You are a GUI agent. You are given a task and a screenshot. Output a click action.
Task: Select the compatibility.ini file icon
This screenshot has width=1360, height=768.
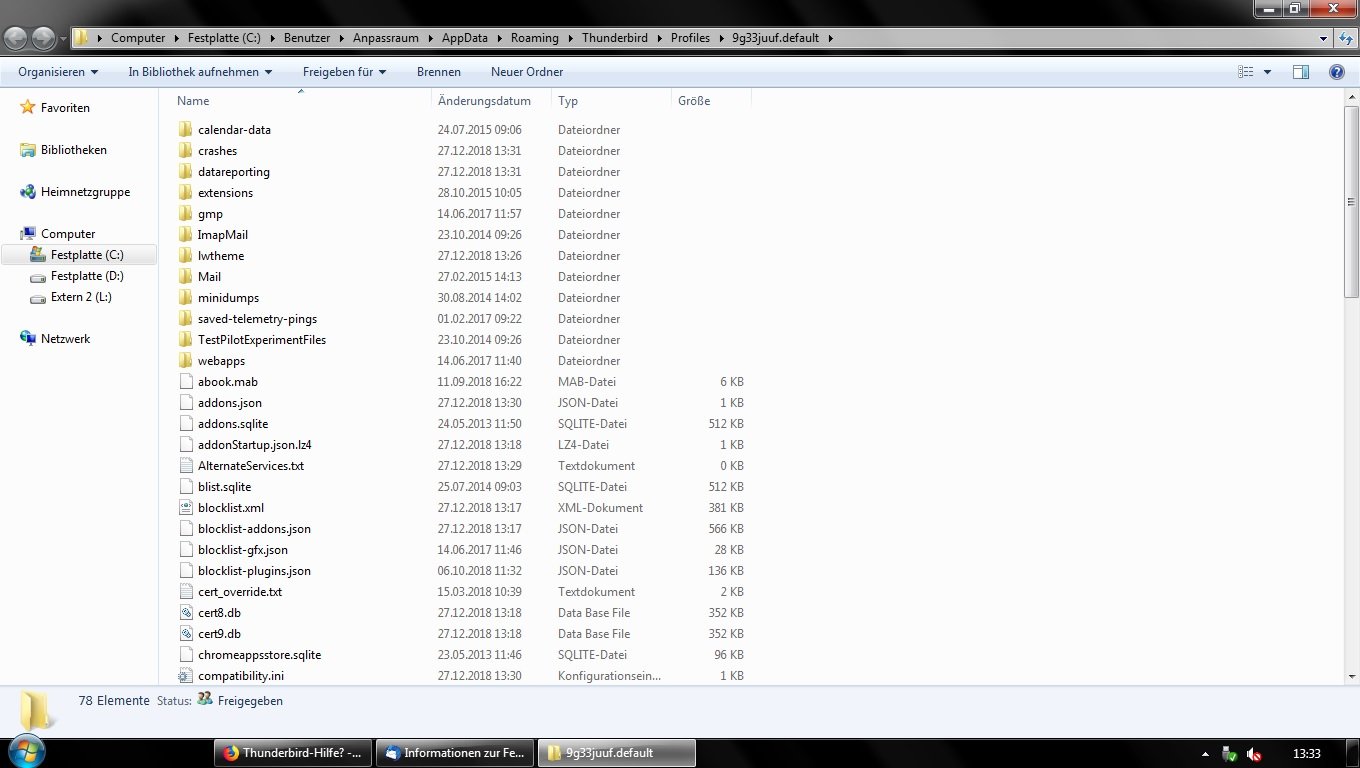point(185,676)
